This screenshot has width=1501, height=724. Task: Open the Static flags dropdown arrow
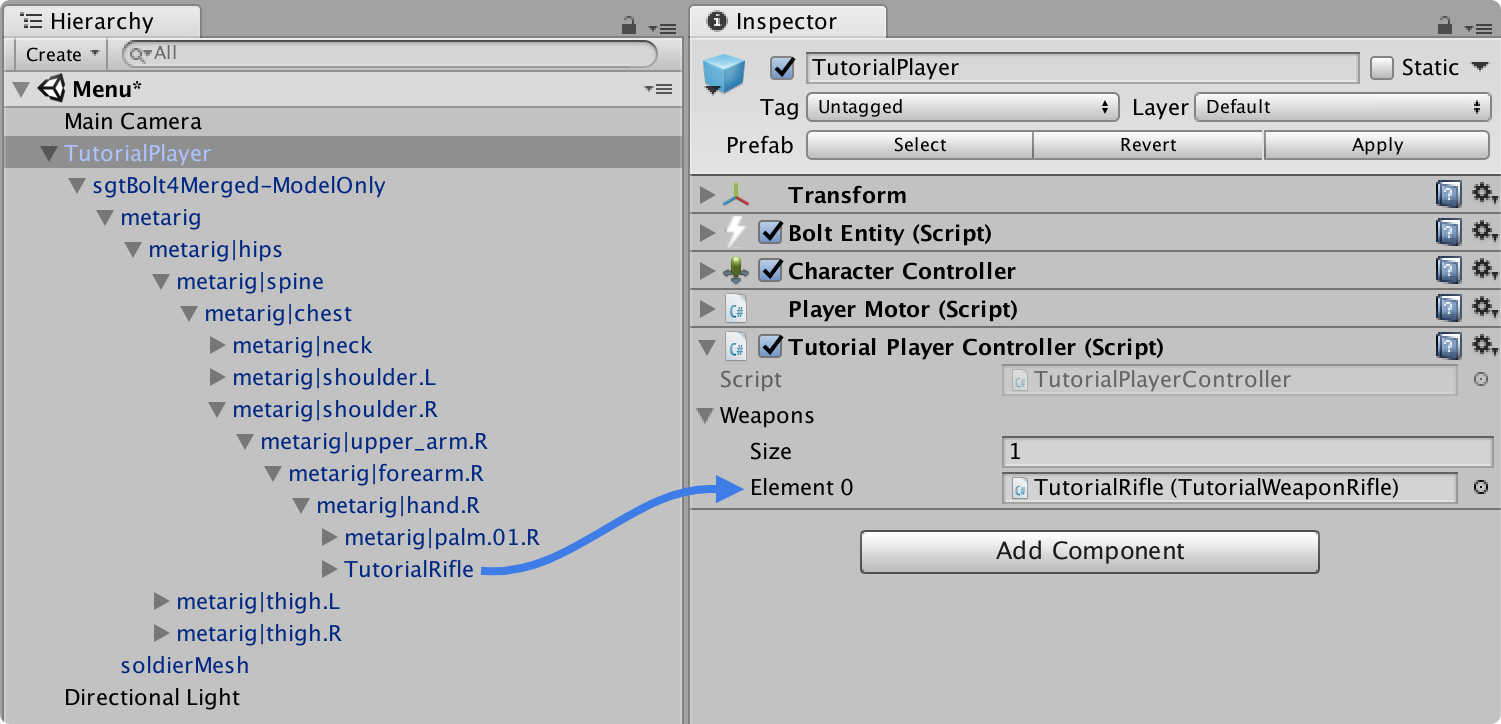1480,68
